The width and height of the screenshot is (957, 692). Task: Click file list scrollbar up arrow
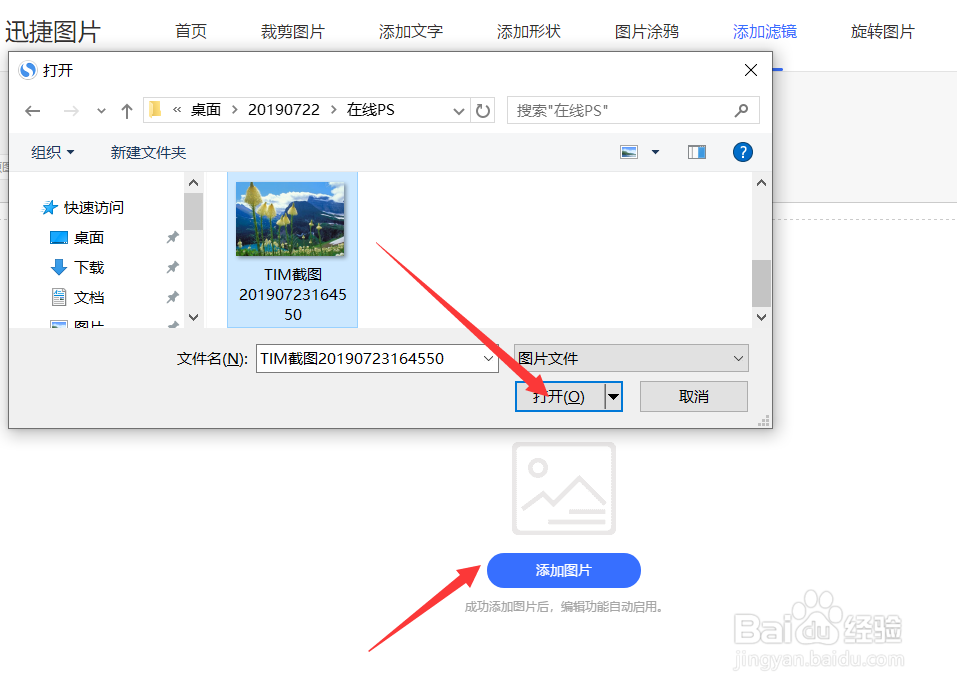(x=761, y=182)
